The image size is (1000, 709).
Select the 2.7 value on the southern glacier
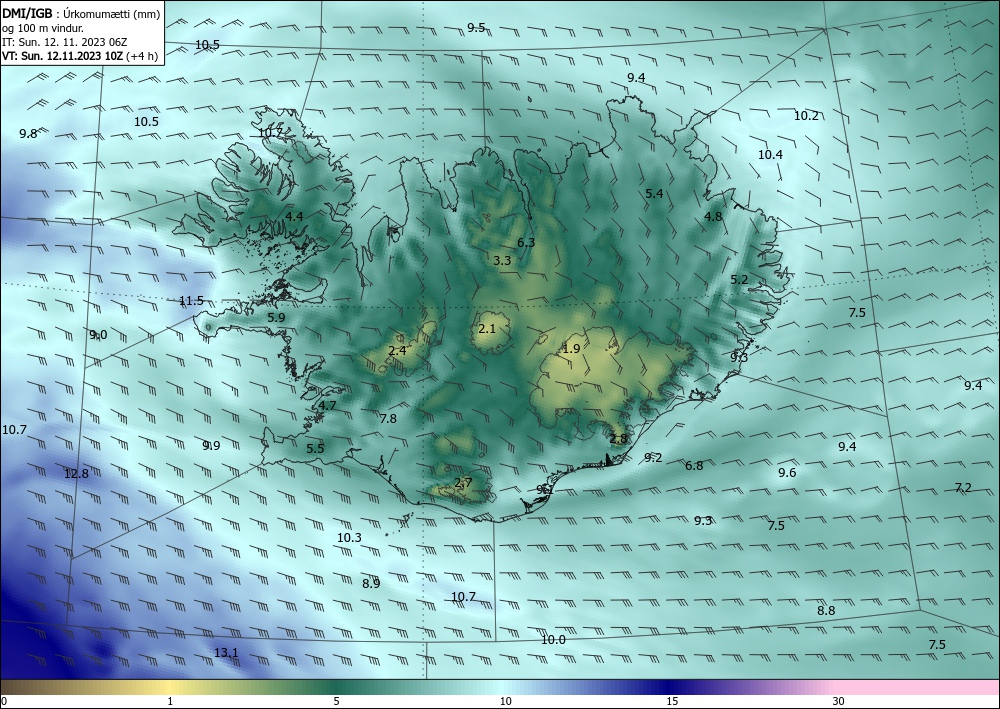pyautogui.click(x=463, y=482)
